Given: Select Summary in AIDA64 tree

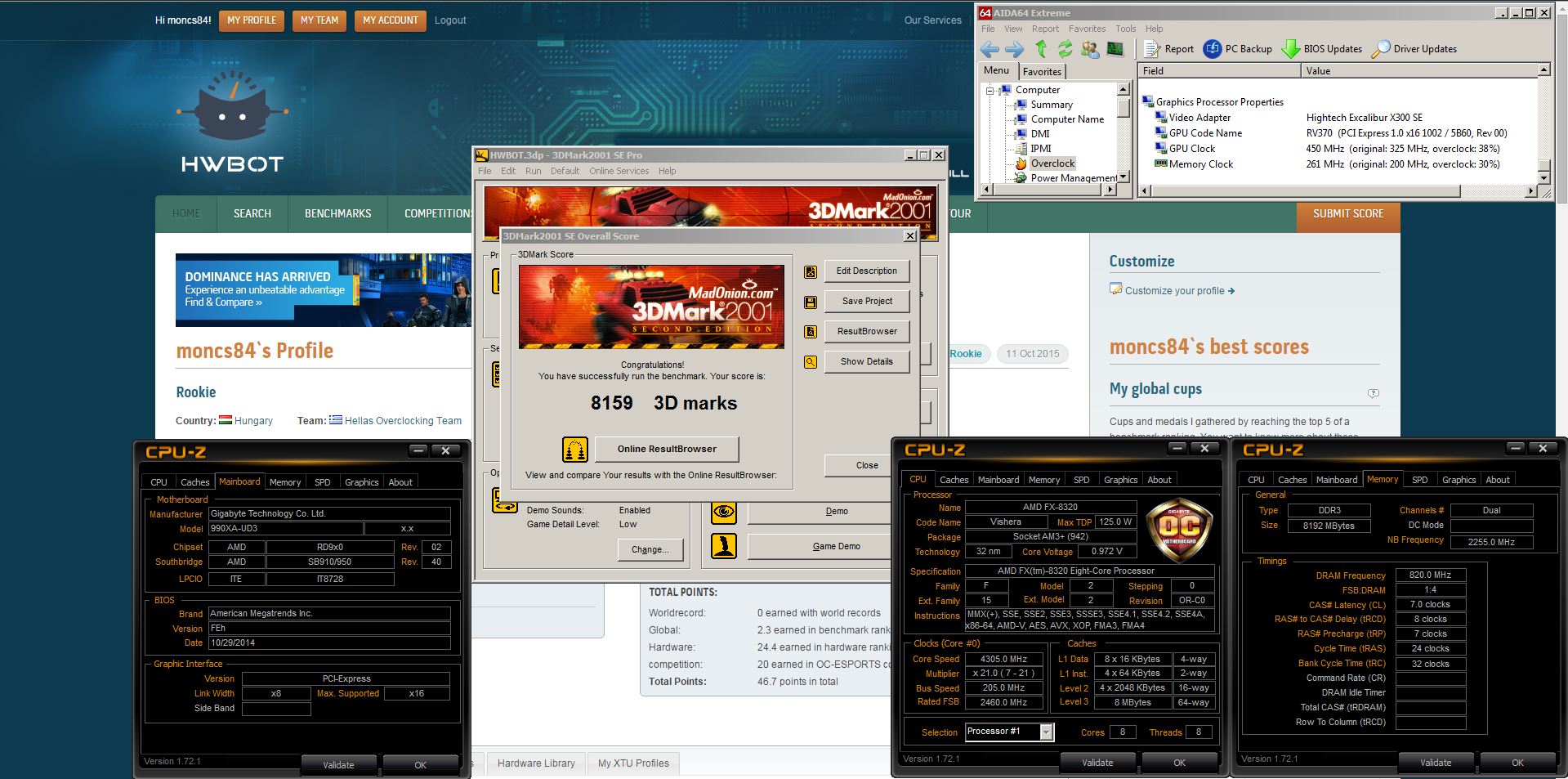Looking at the screenshot, I should pos(1052,105).
